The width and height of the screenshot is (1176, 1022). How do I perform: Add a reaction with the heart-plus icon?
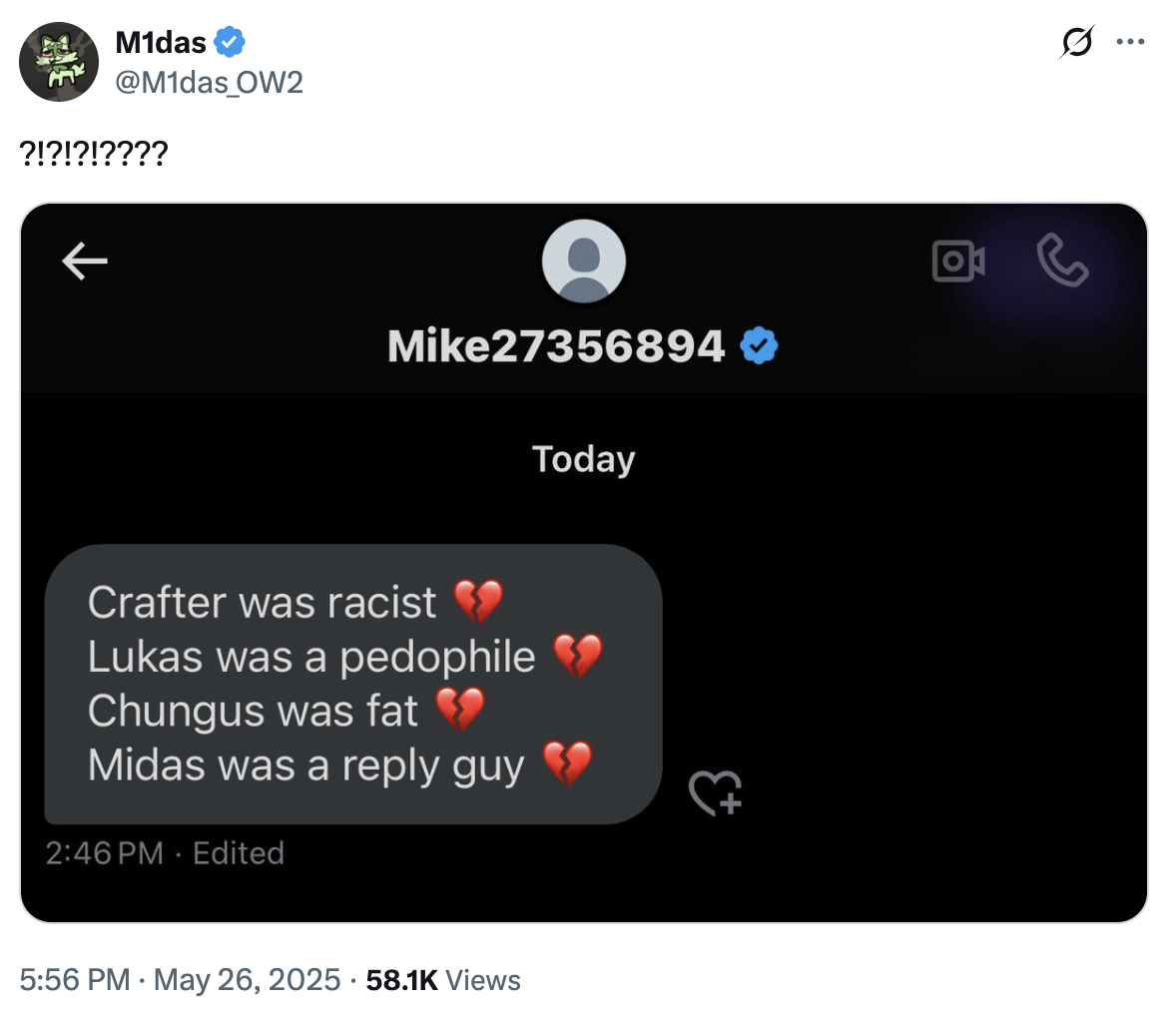pyautogui.click(x=715, y=793)
